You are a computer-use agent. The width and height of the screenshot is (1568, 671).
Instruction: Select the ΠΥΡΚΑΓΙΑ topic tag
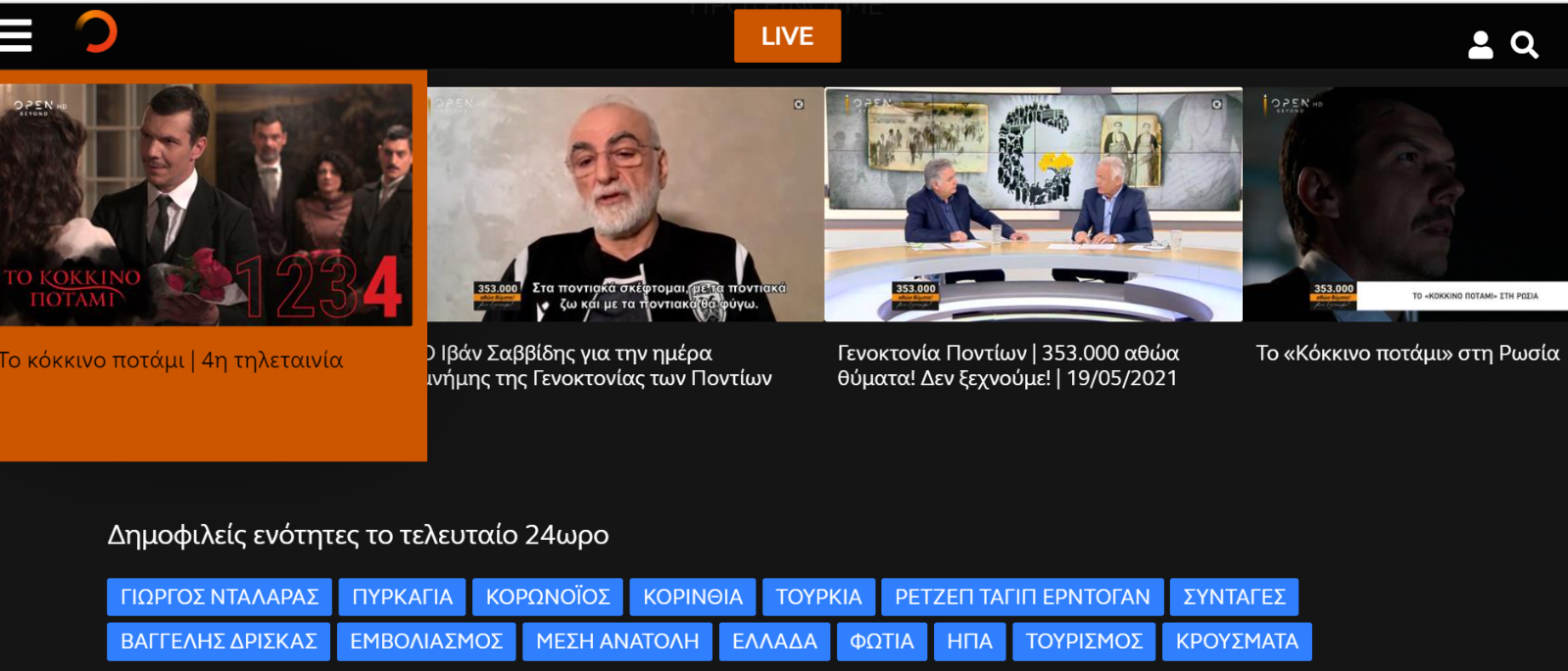[402, 597]
